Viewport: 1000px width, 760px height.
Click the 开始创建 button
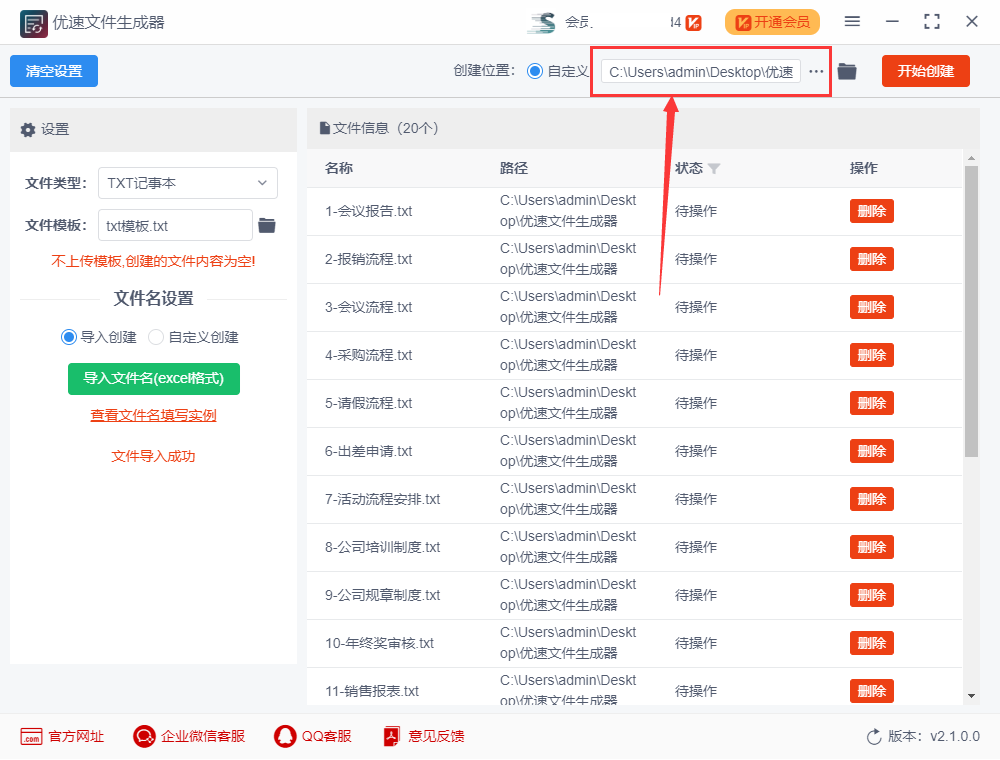pos(925,71)
